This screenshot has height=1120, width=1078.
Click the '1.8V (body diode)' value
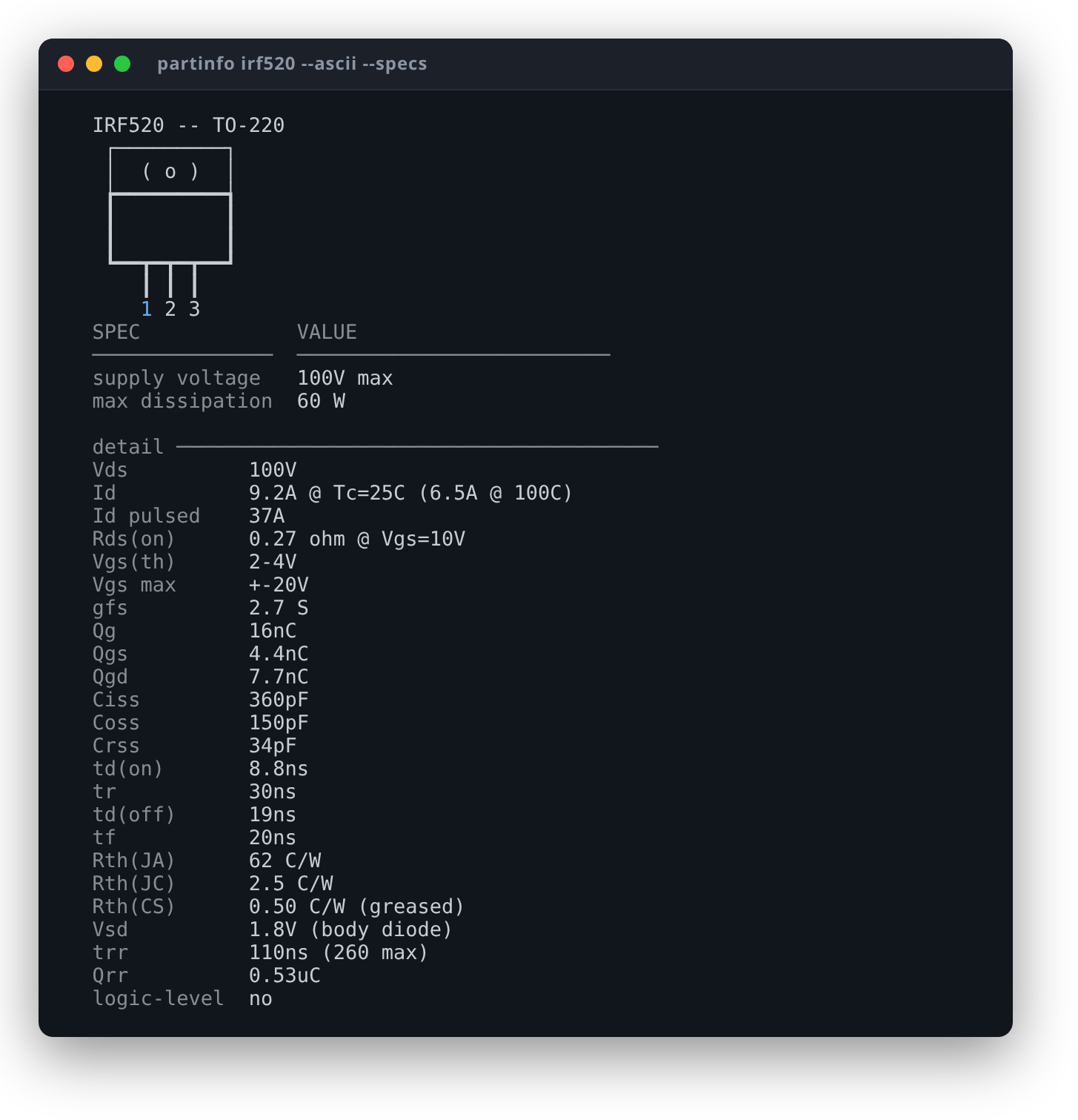tap(351, 930)
